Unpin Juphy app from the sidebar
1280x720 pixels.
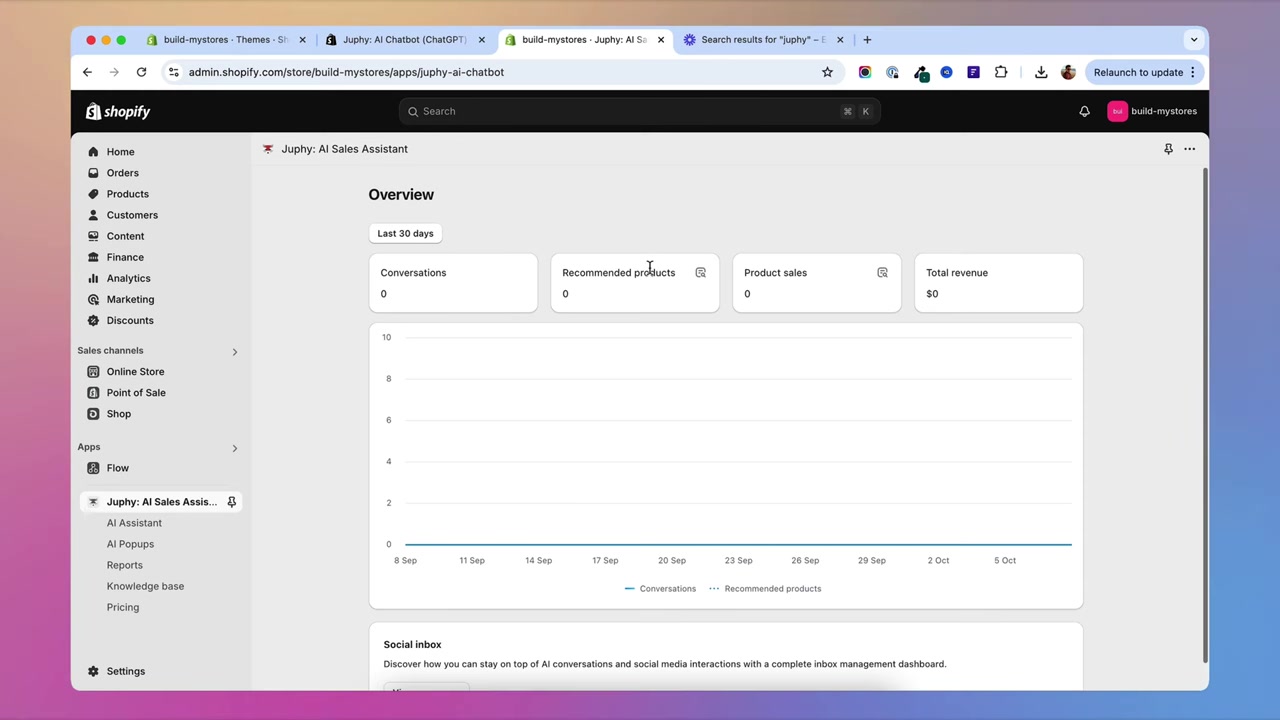pyautogui.click(x=231, y=502)
